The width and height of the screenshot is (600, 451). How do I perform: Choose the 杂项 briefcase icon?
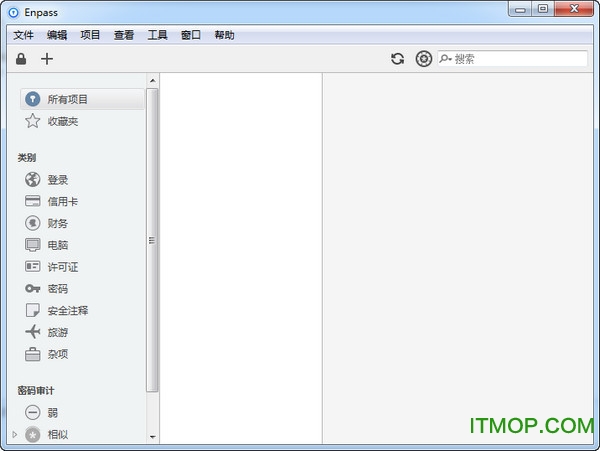pyautogui.click(x=33, y=354)
